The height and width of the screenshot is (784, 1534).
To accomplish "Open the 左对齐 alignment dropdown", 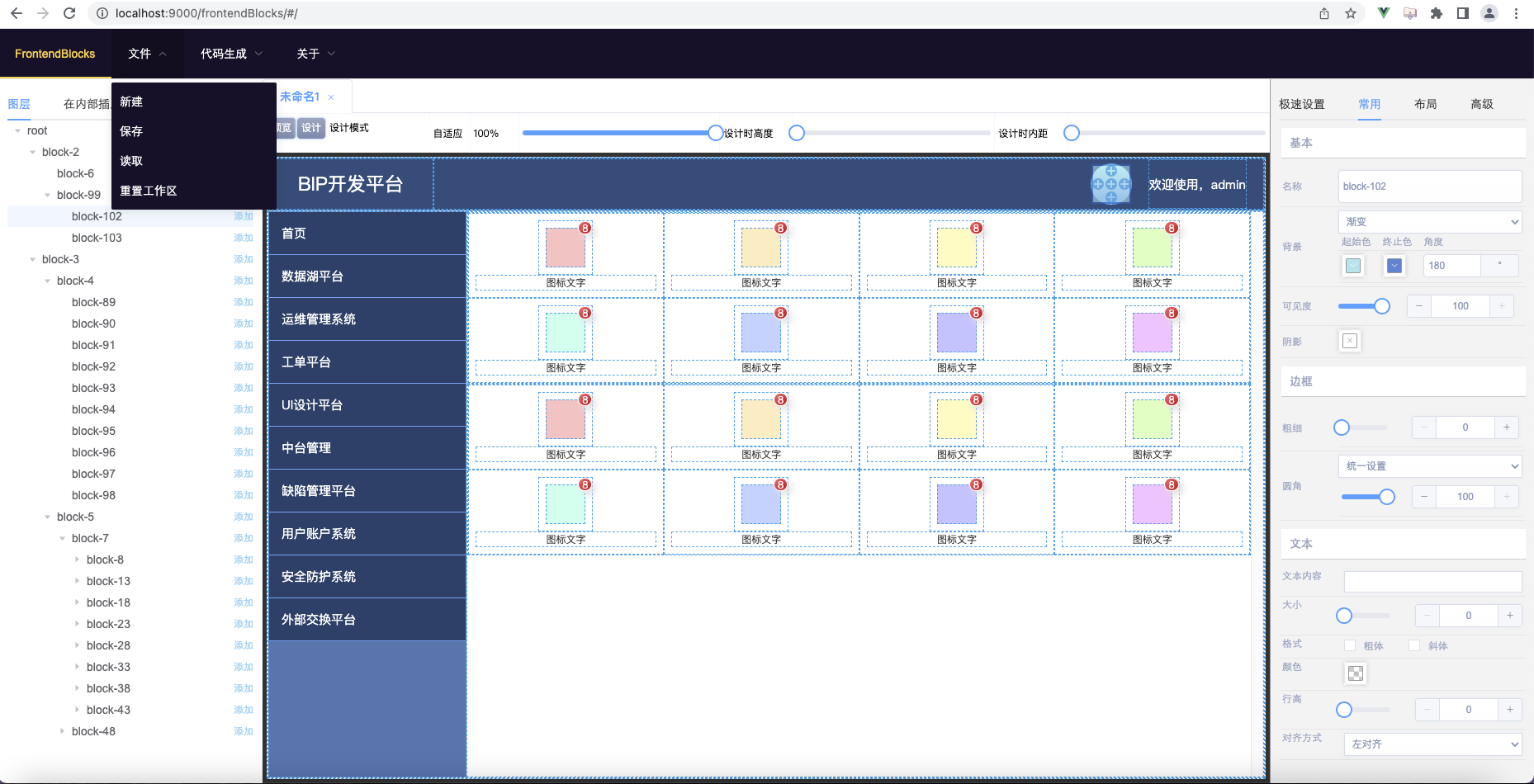I will [x=1433, y=744].
